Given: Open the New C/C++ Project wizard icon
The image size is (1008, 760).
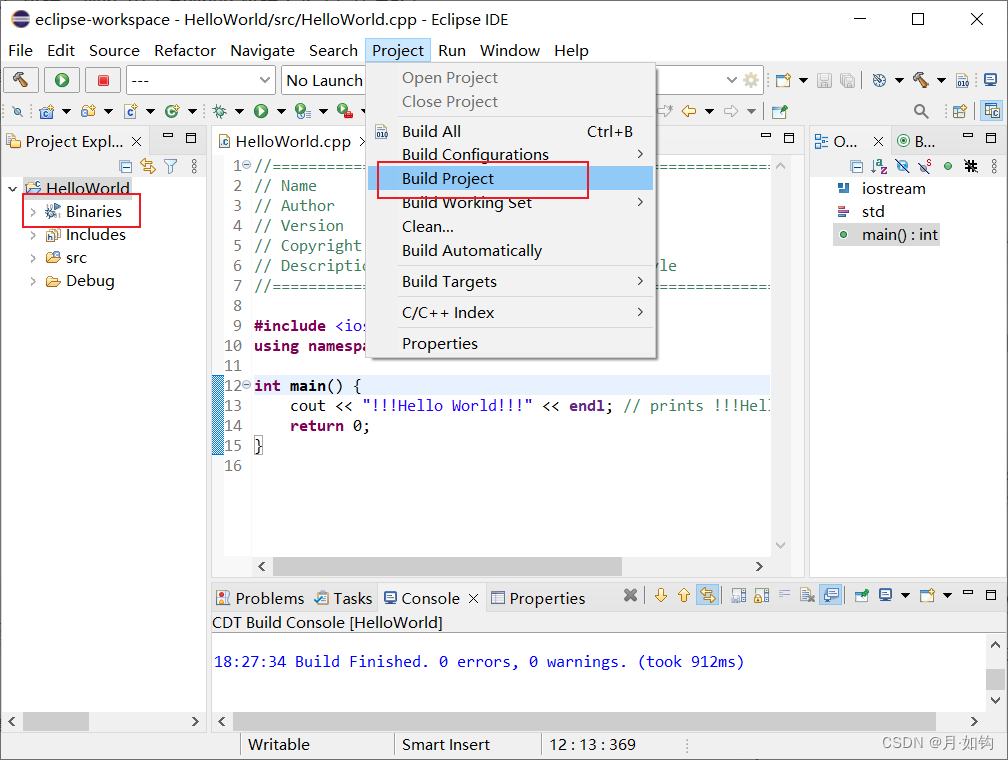Looking at the screenshot, I should 45,111.
